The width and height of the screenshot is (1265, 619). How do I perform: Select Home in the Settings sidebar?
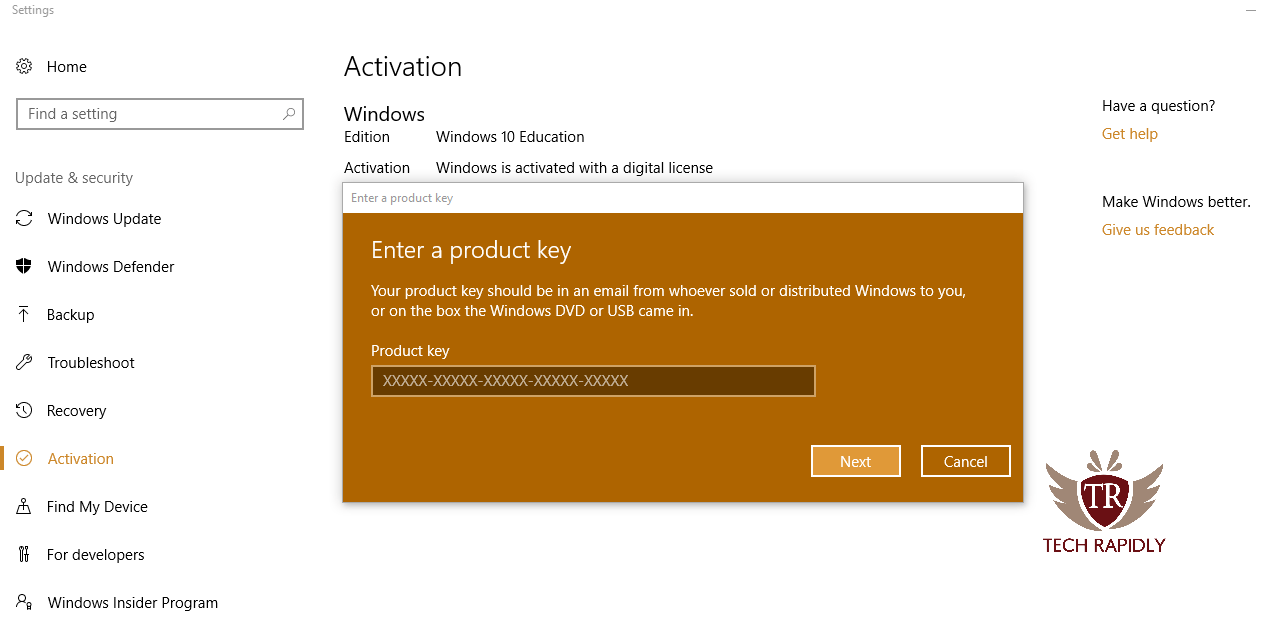click(x=67, y=66)
